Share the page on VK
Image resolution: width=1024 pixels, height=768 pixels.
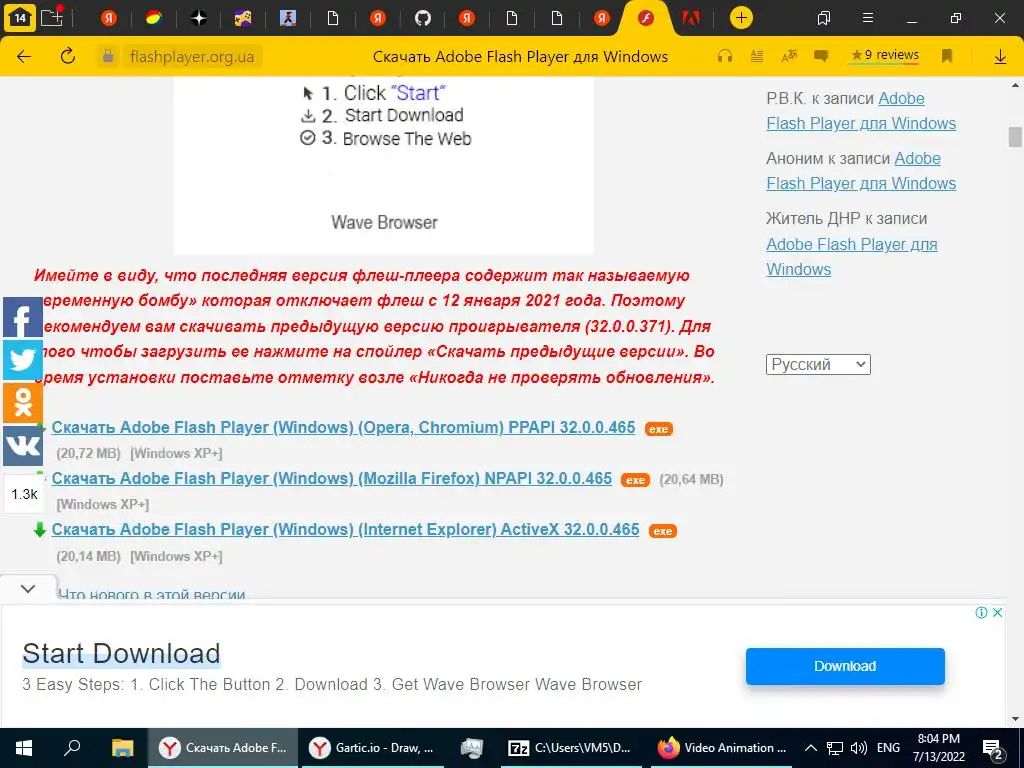pyautogui.click(x=23, y=445)
